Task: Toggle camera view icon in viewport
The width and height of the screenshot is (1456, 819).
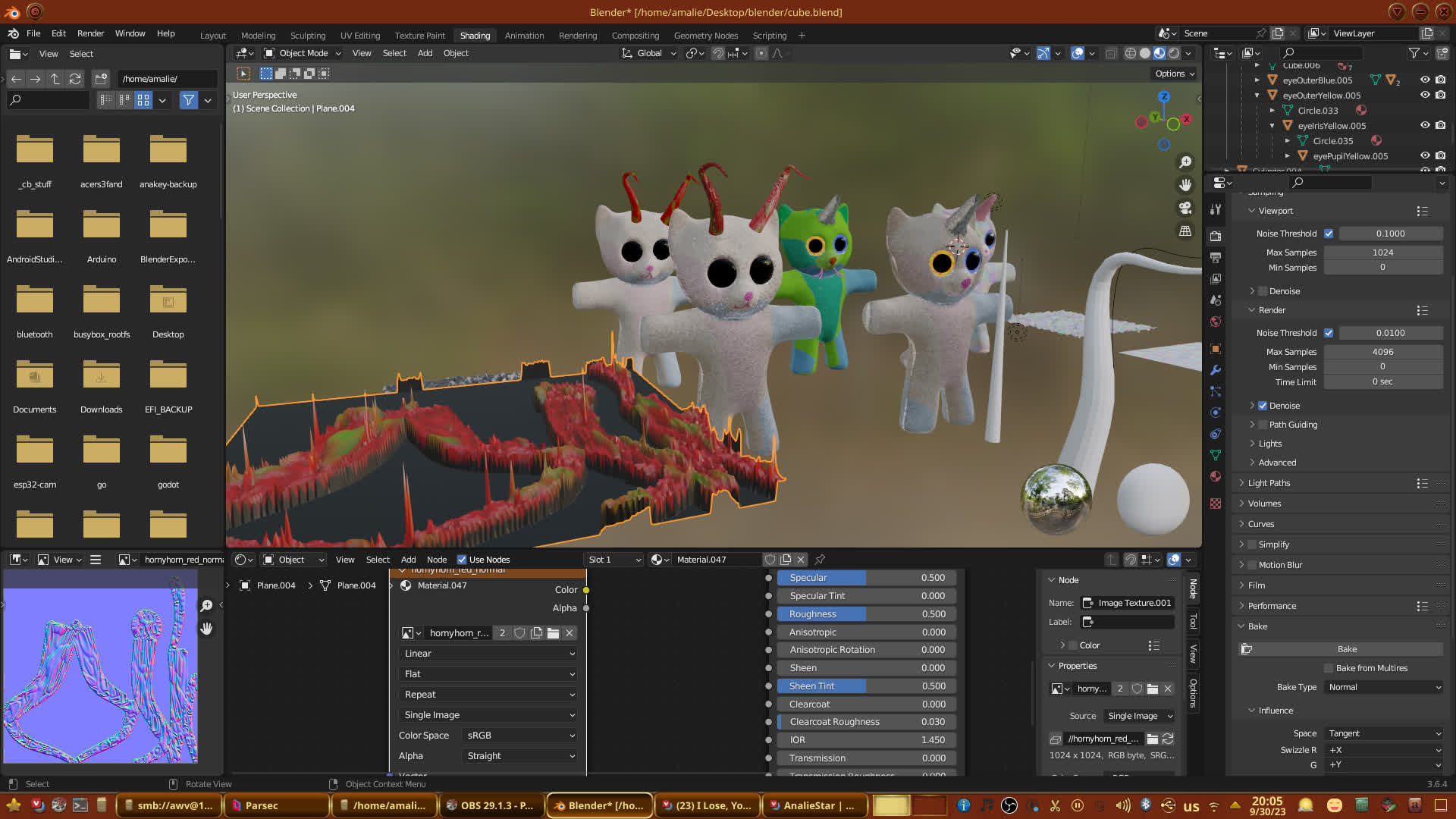Action: coord(1185,208)
